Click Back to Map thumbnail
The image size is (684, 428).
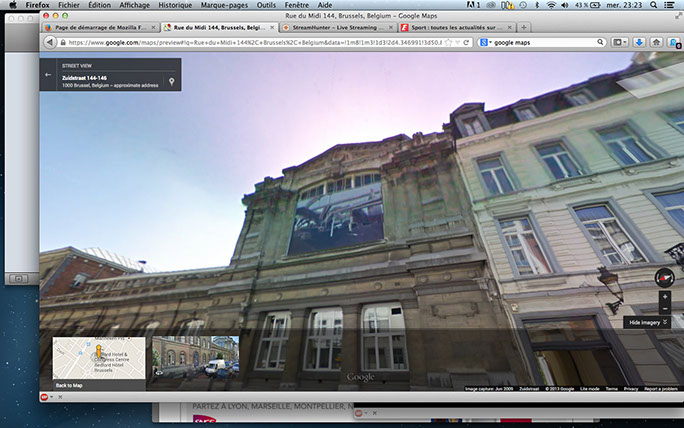(x=98, y=363)
